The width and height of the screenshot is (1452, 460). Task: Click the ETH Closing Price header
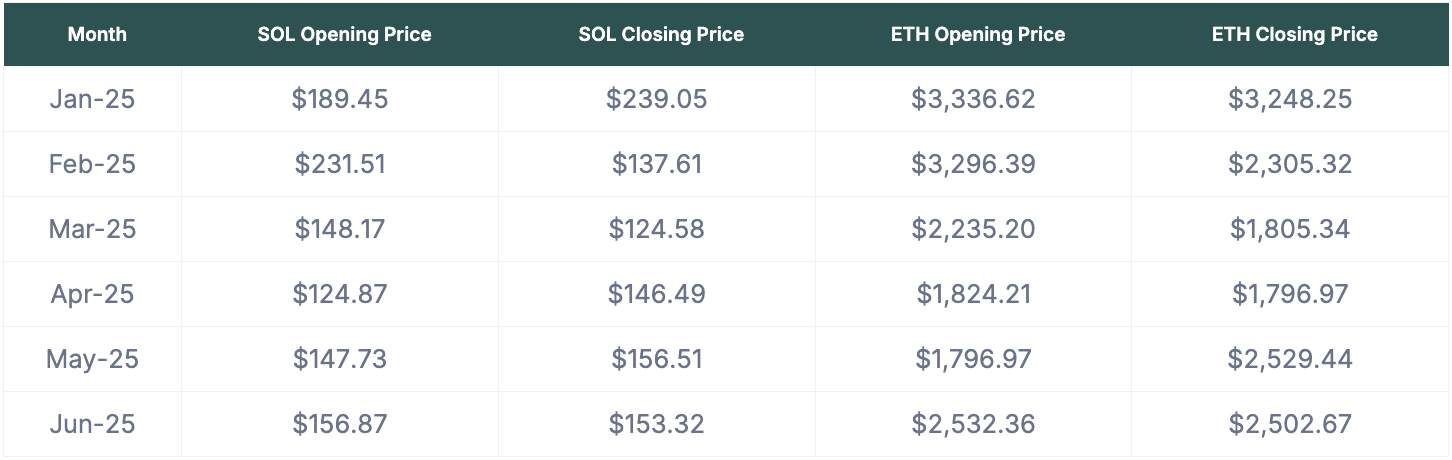pyautogui.click(x=1295, y=34)
